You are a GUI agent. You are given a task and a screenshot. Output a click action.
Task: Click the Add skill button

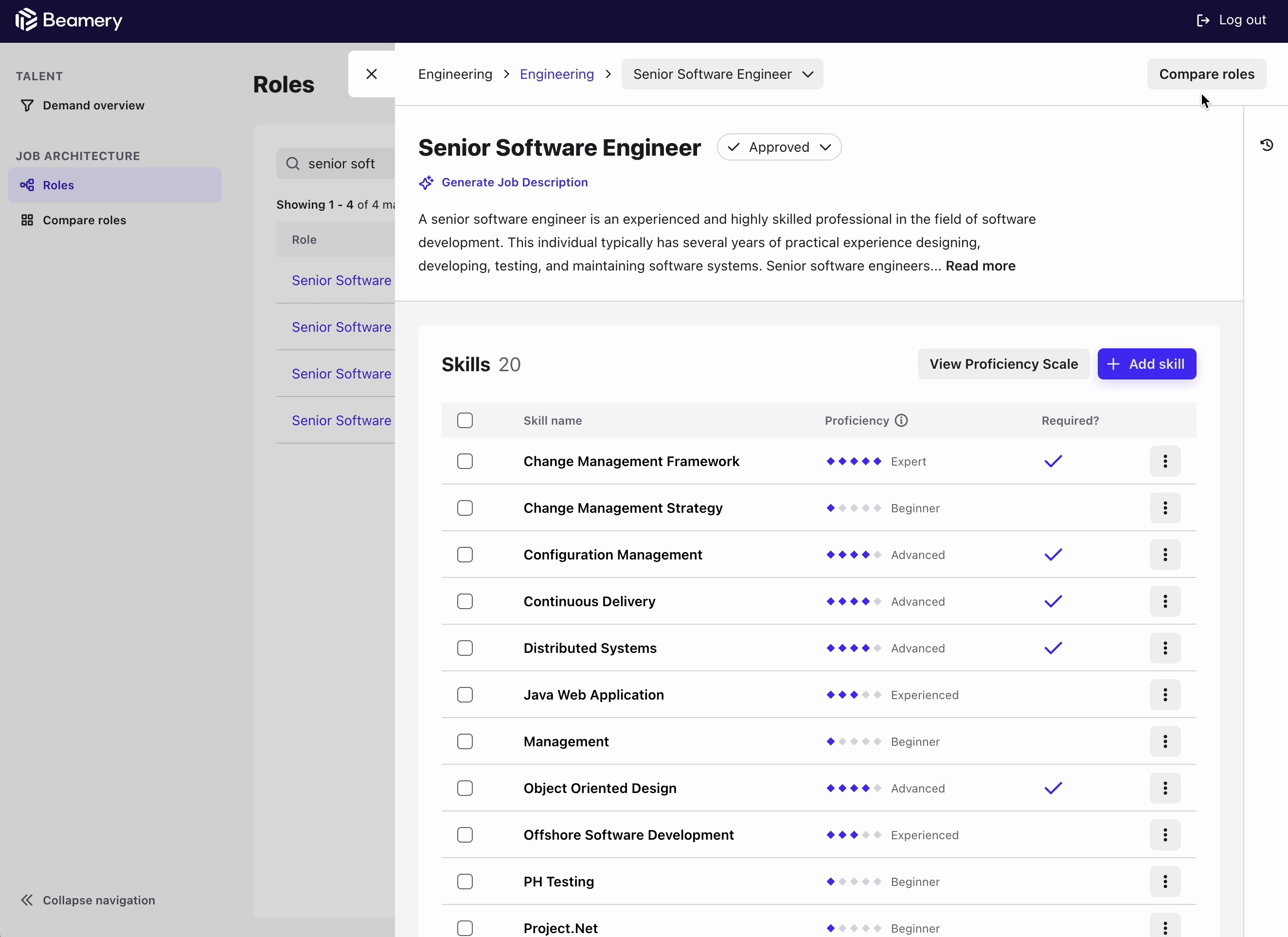[1146, 364]
